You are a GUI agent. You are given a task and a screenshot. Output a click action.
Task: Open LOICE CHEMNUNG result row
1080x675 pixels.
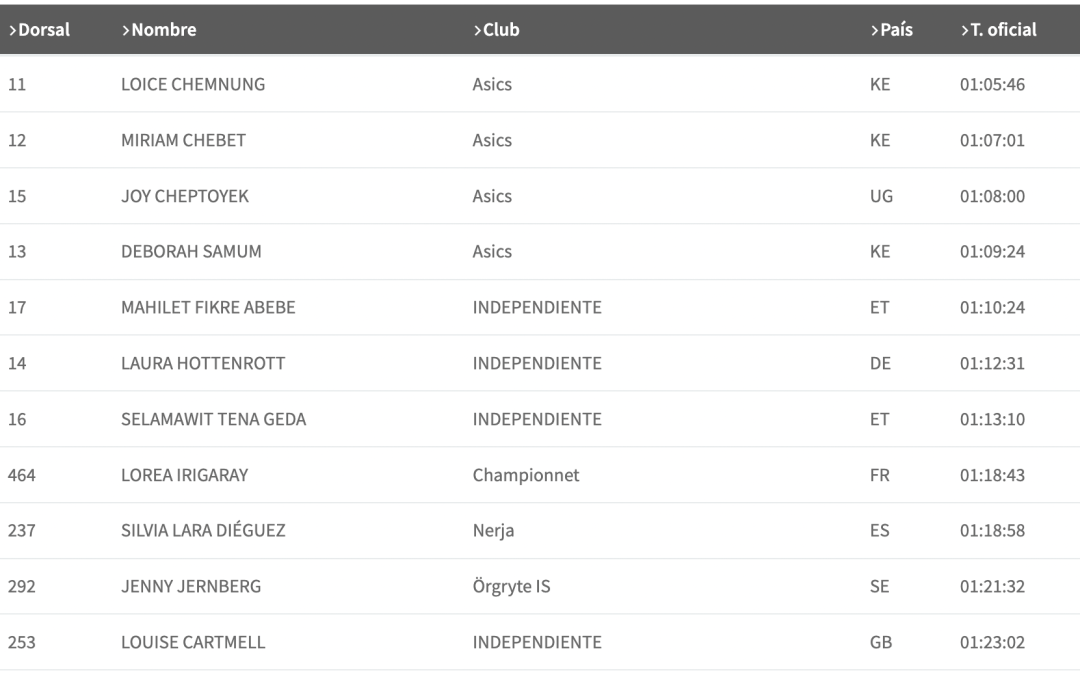(193, 85)
